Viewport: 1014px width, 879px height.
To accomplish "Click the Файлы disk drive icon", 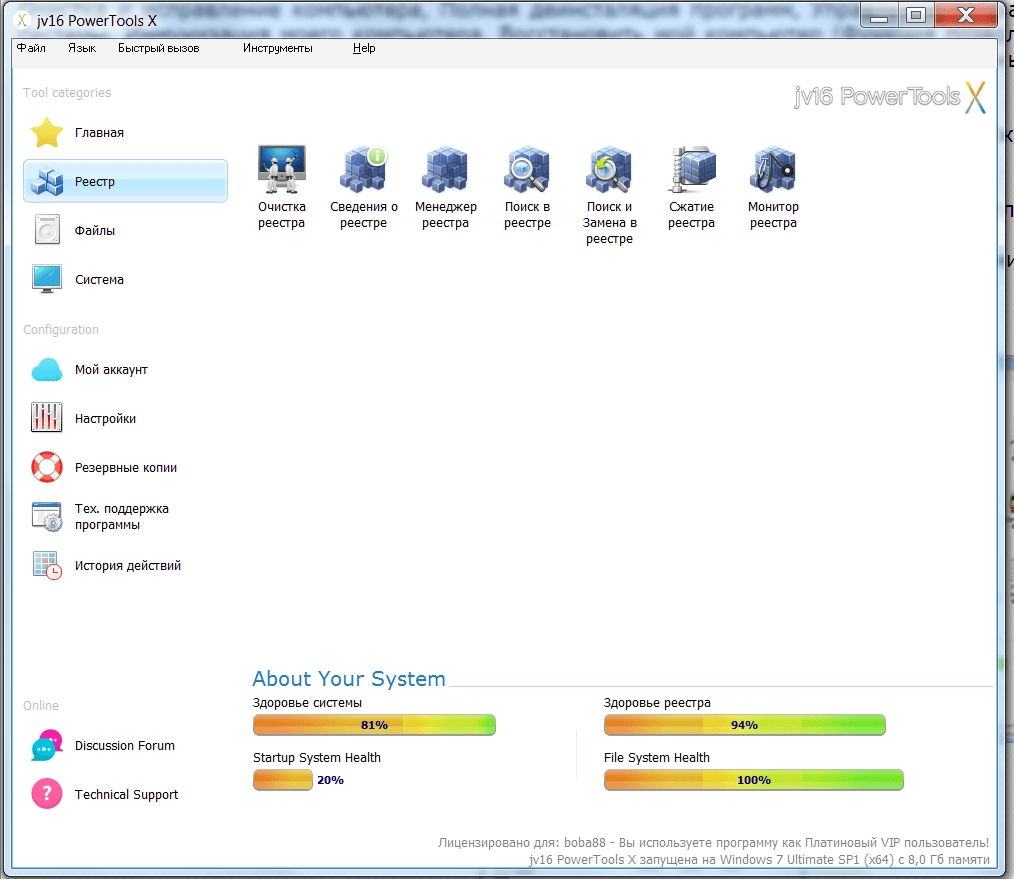I will [47, 230].
